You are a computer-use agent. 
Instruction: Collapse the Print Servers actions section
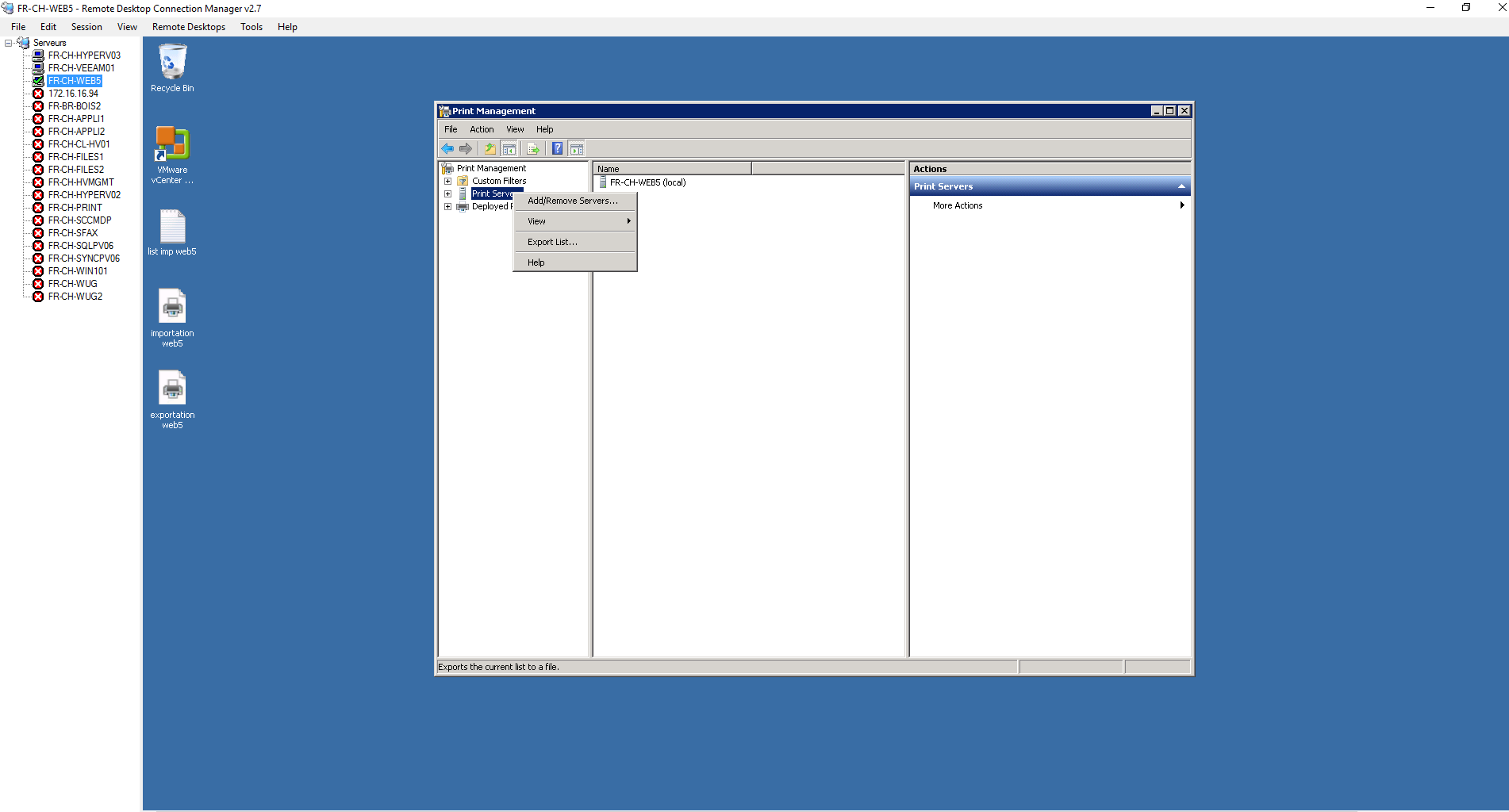click(1181, 186)
